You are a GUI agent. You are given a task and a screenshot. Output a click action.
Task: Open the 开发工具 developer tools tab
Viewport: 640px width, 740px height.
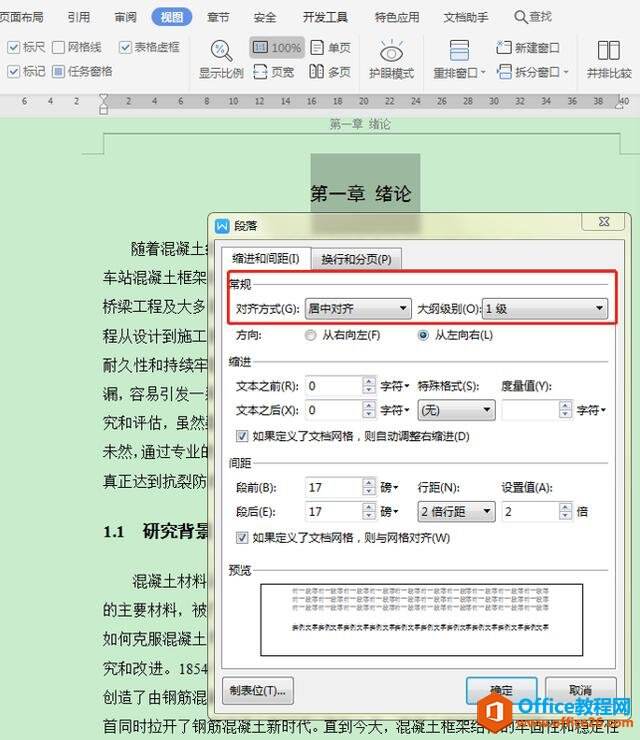[x=325, y=17]
